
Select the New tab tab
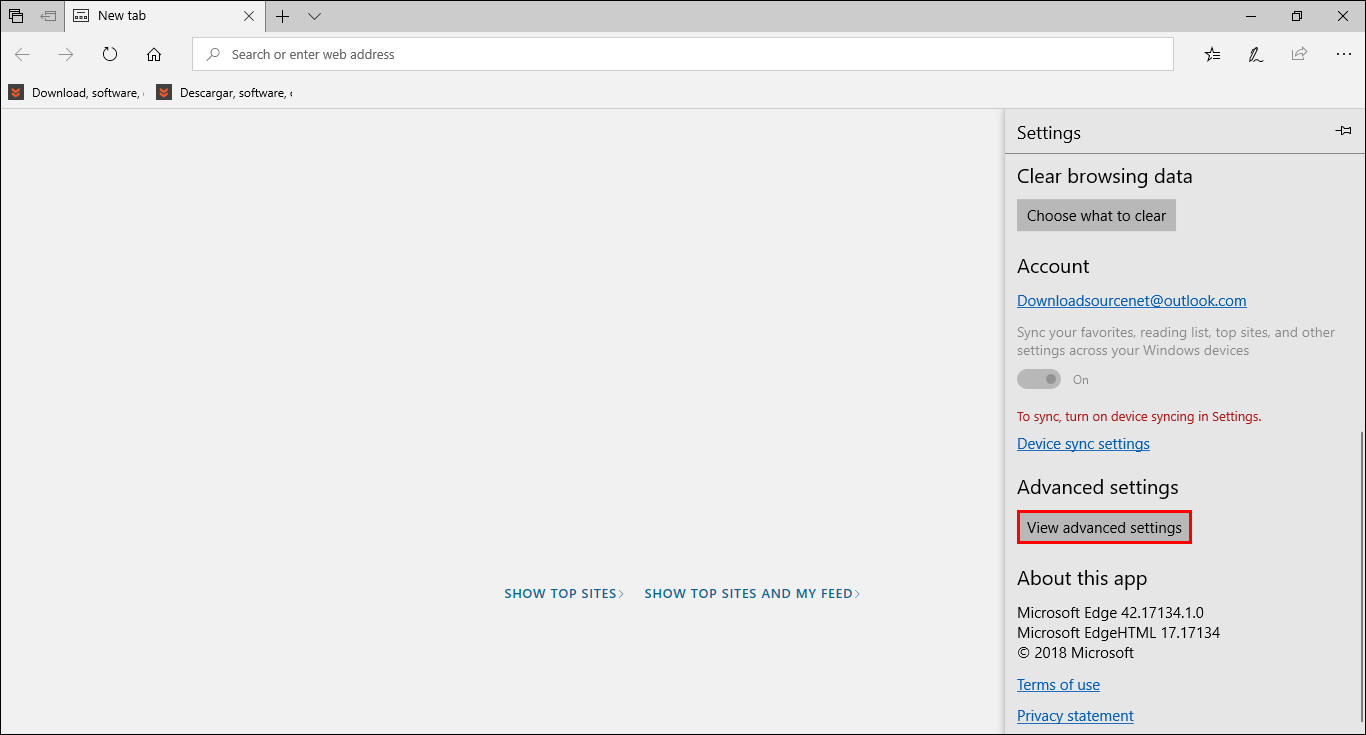[x=165, y=16]
